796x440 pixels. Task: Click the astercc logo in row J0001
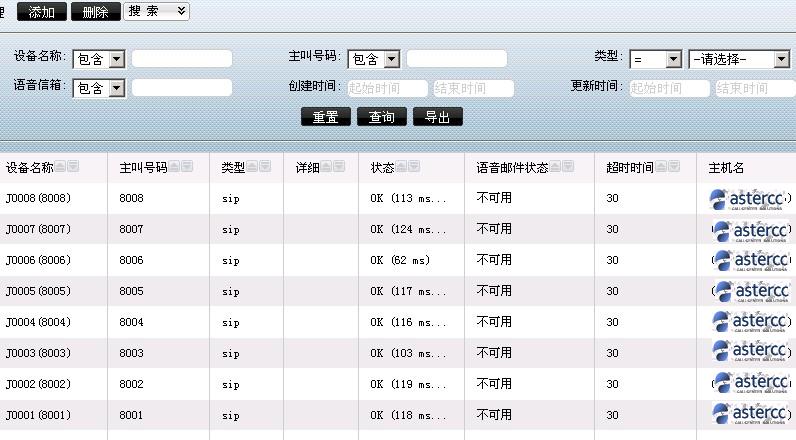[751, 414]
